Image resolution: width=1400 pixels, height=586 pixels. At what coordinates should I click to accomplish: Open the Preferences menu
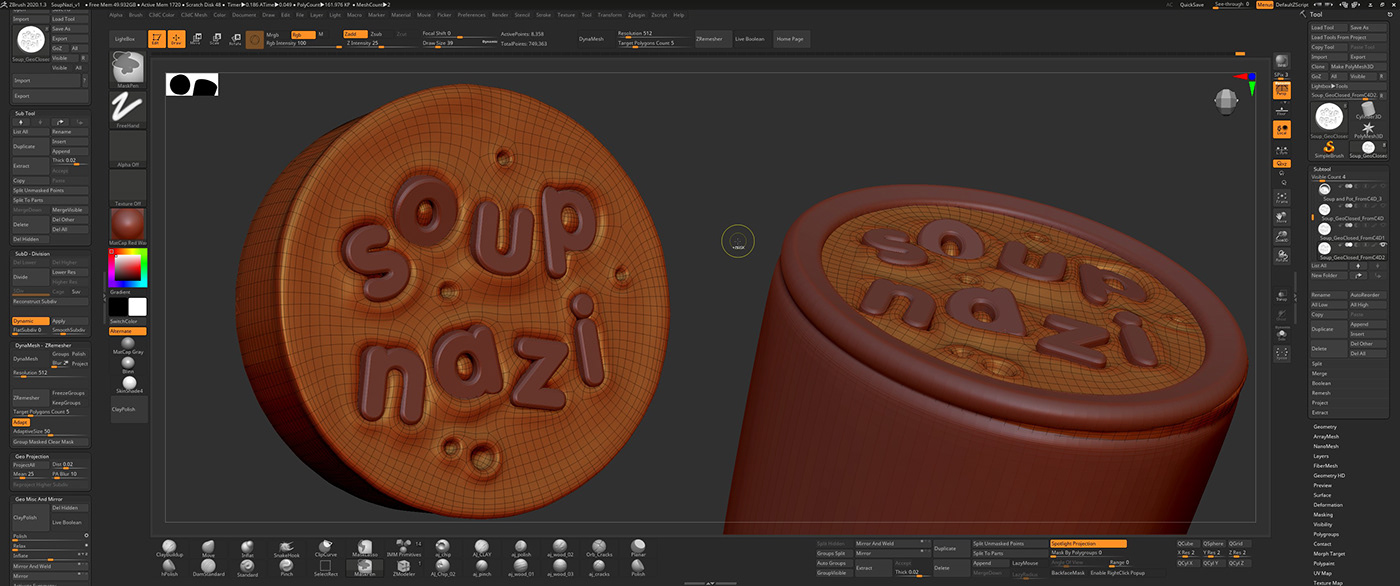pyautogui.click(x=471, y=15)
